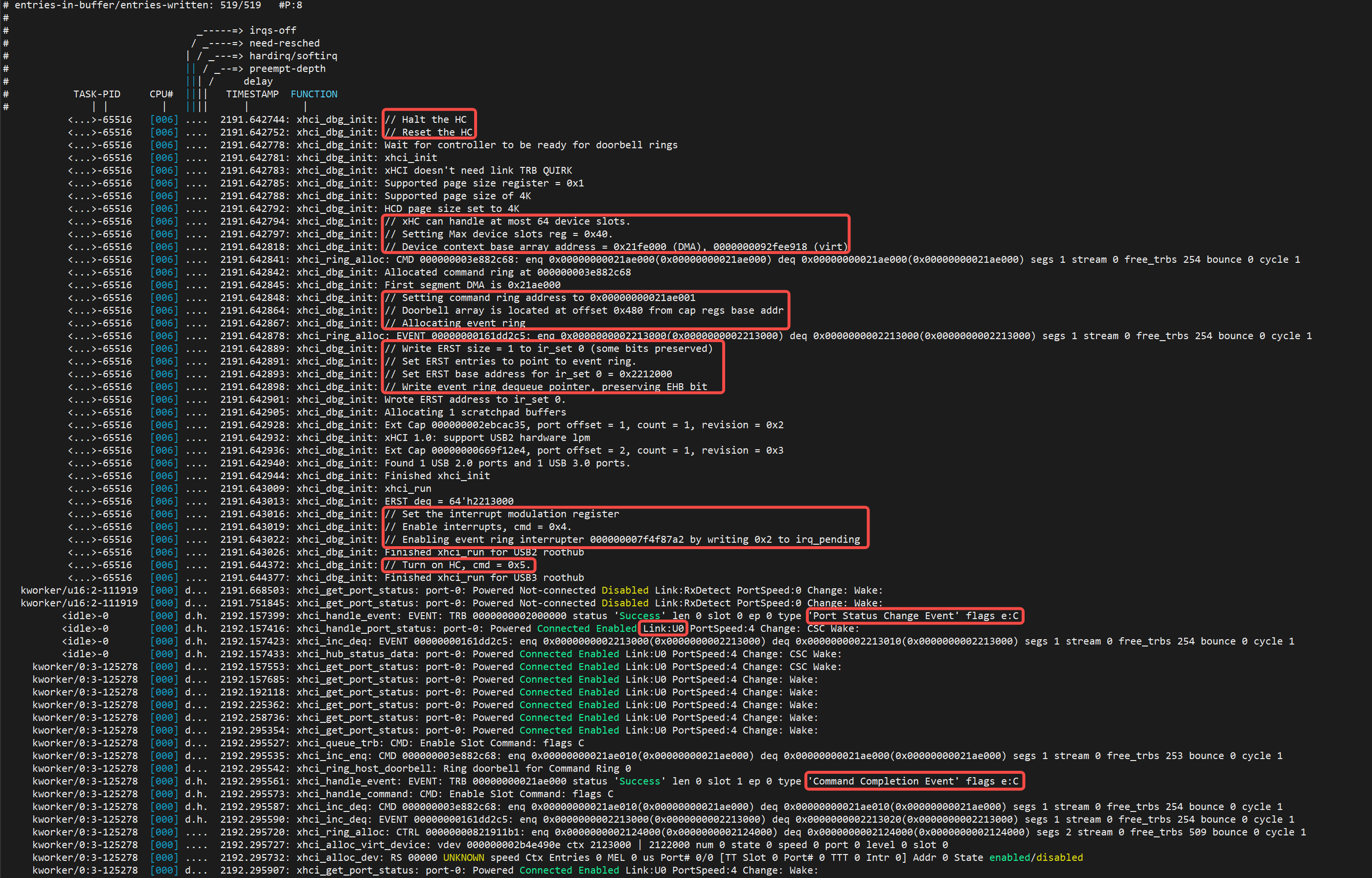Click 'Doorbell array is located at offset 0x480' line

583,311
